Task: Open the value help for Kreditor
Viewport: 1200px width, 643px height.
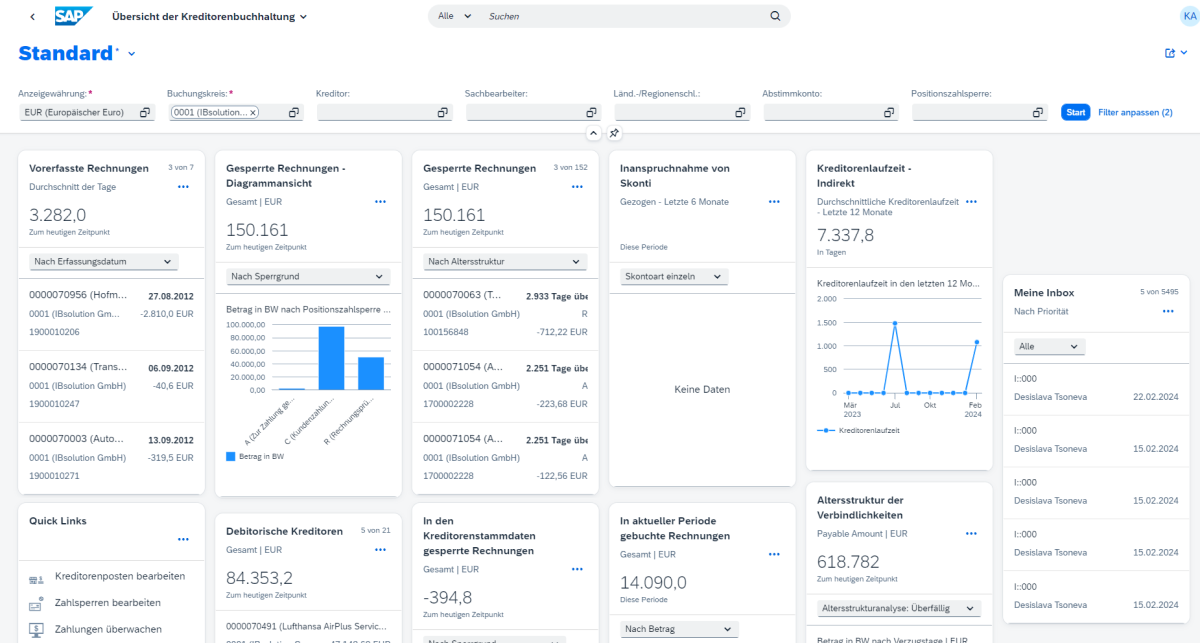Action: (441, 113)
